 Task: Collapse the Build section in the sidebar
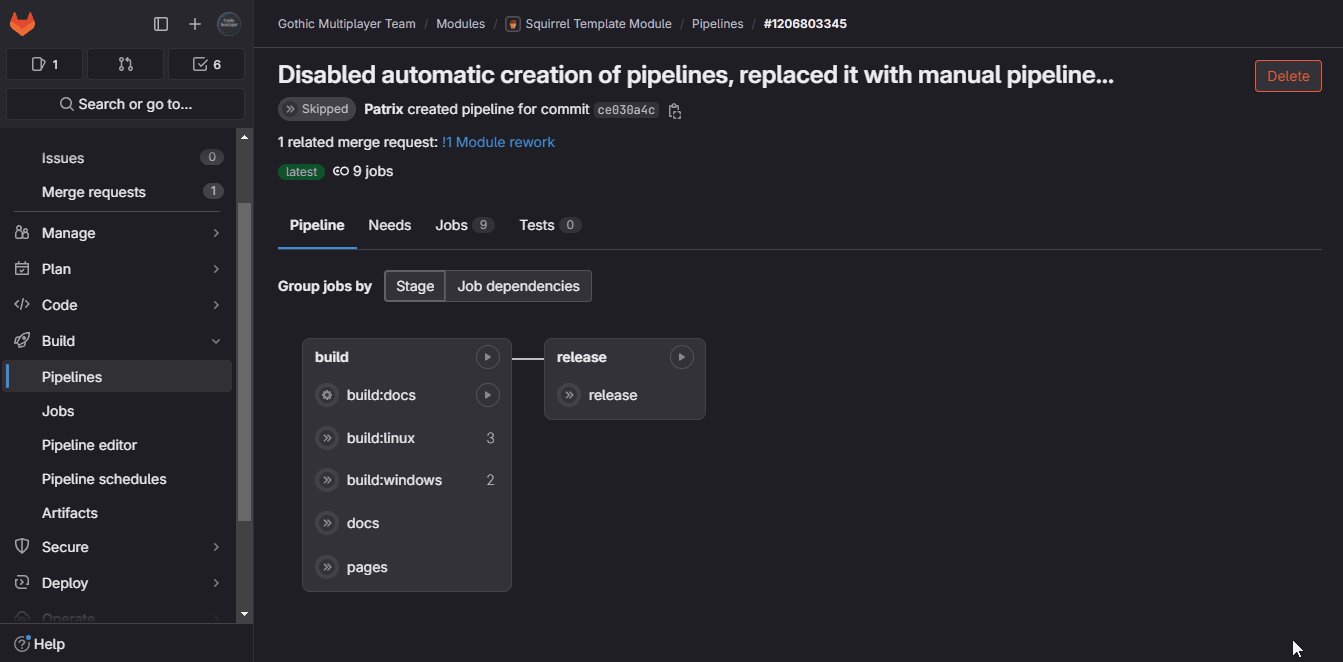[216, 340]
